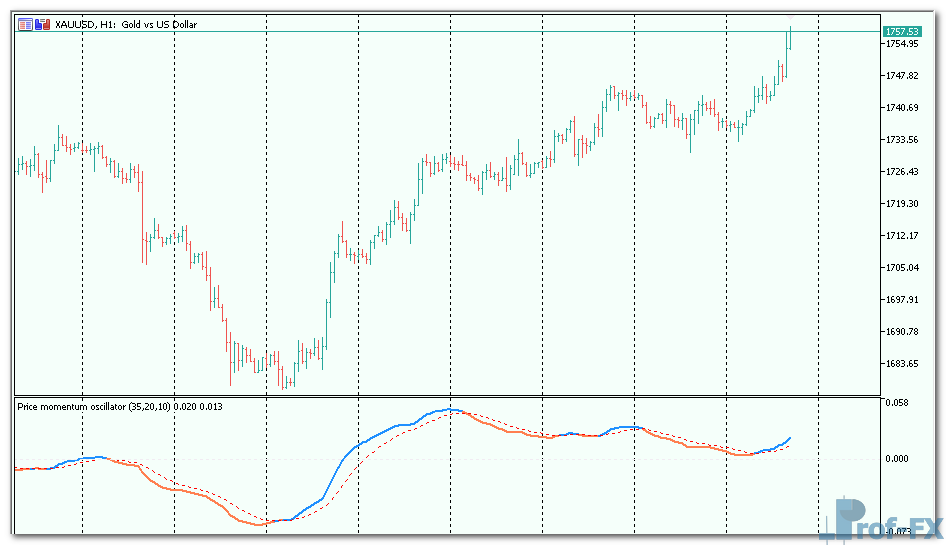
Task: Click the blue-red one-click trading icon
Action: (41, 24)
